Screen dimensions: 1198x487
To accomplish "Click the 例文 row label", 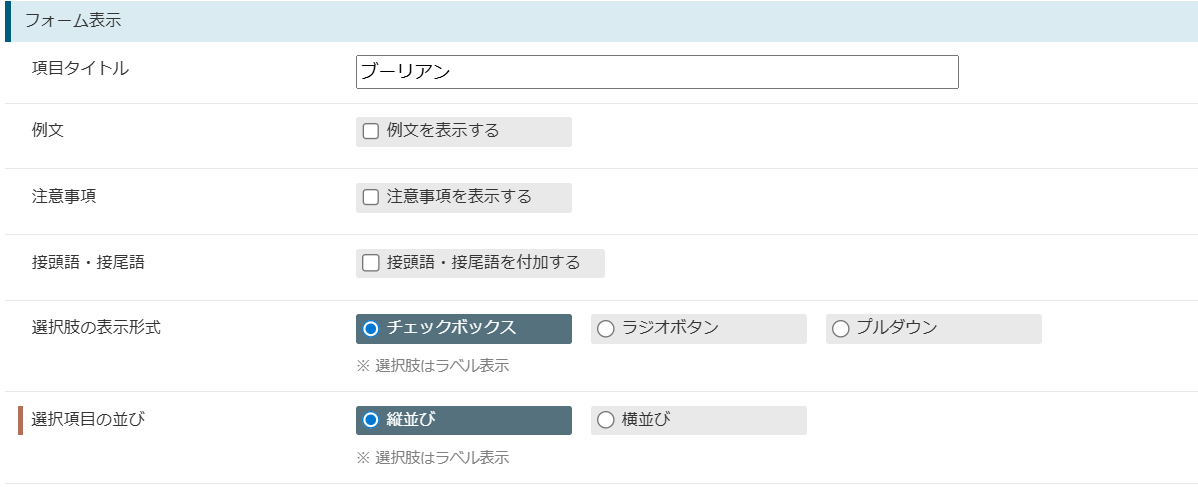I will (x=47, y=130).
